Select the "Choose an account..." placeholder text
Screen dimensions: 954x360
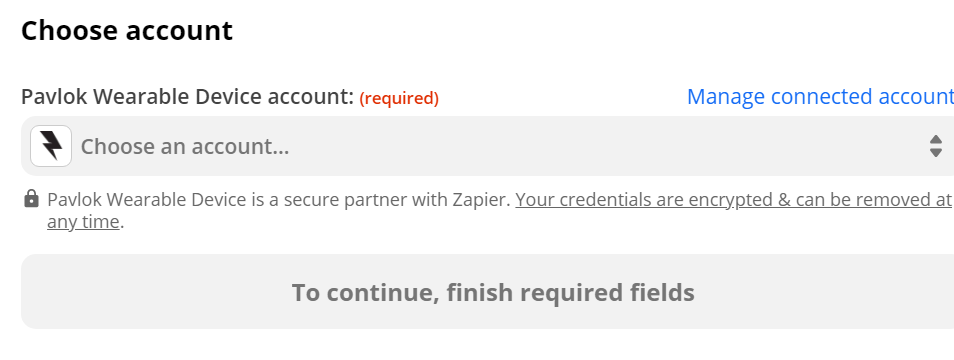[x=185, y=147]
